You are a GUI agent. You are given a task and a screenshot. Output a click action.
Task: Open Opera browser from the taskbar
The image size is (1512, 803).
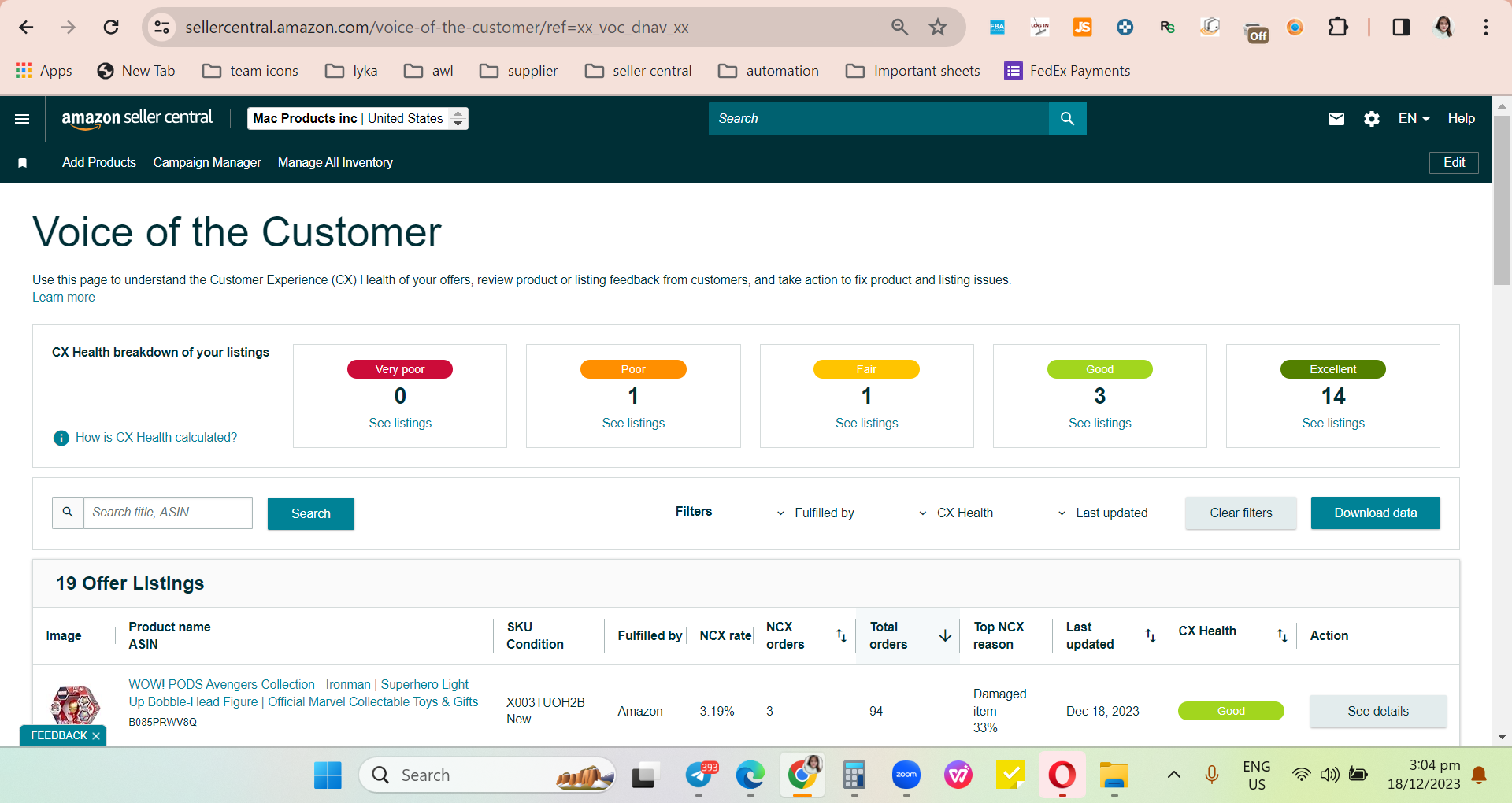pos(1062,775)
